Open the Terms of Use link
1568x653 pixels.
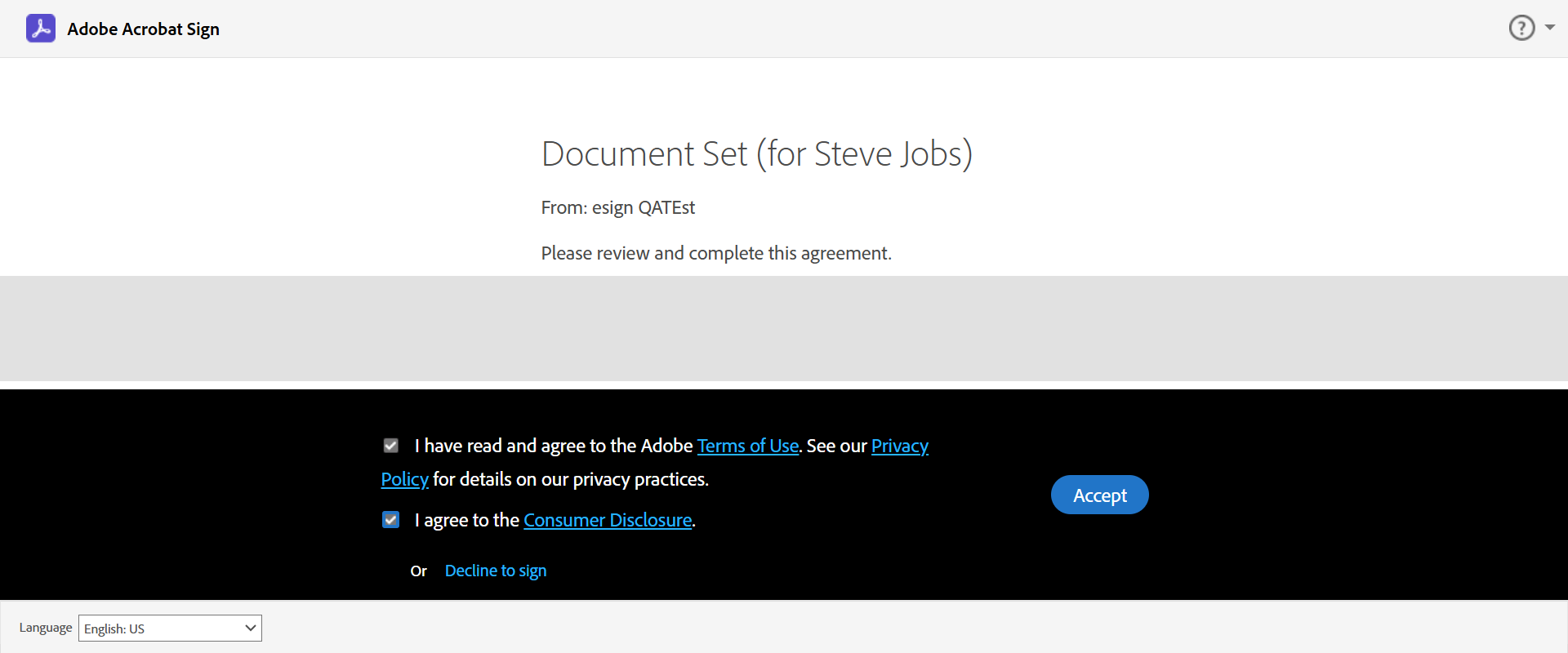tap(747, 446)
